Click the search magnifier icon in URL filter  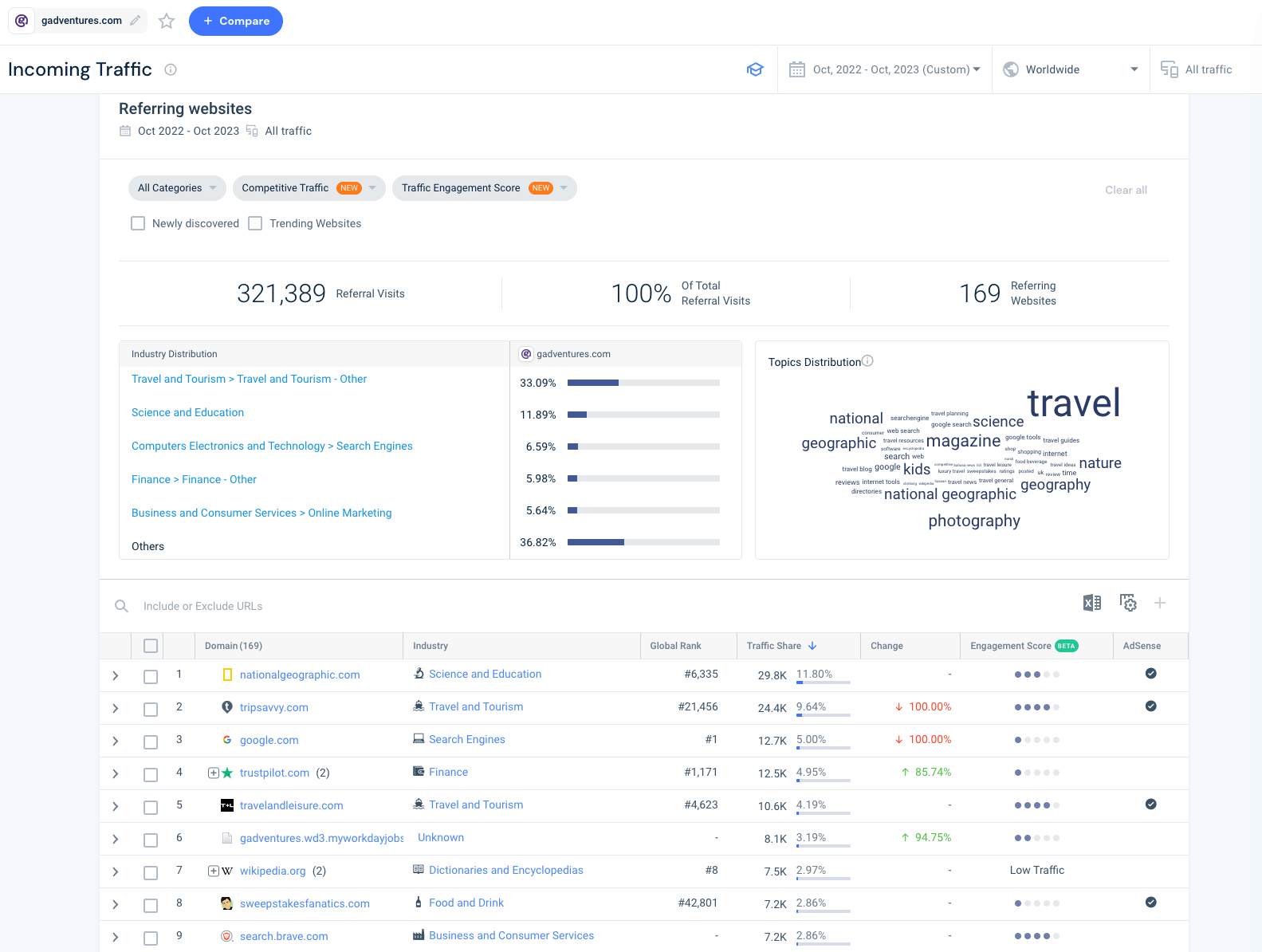point(121,606)
